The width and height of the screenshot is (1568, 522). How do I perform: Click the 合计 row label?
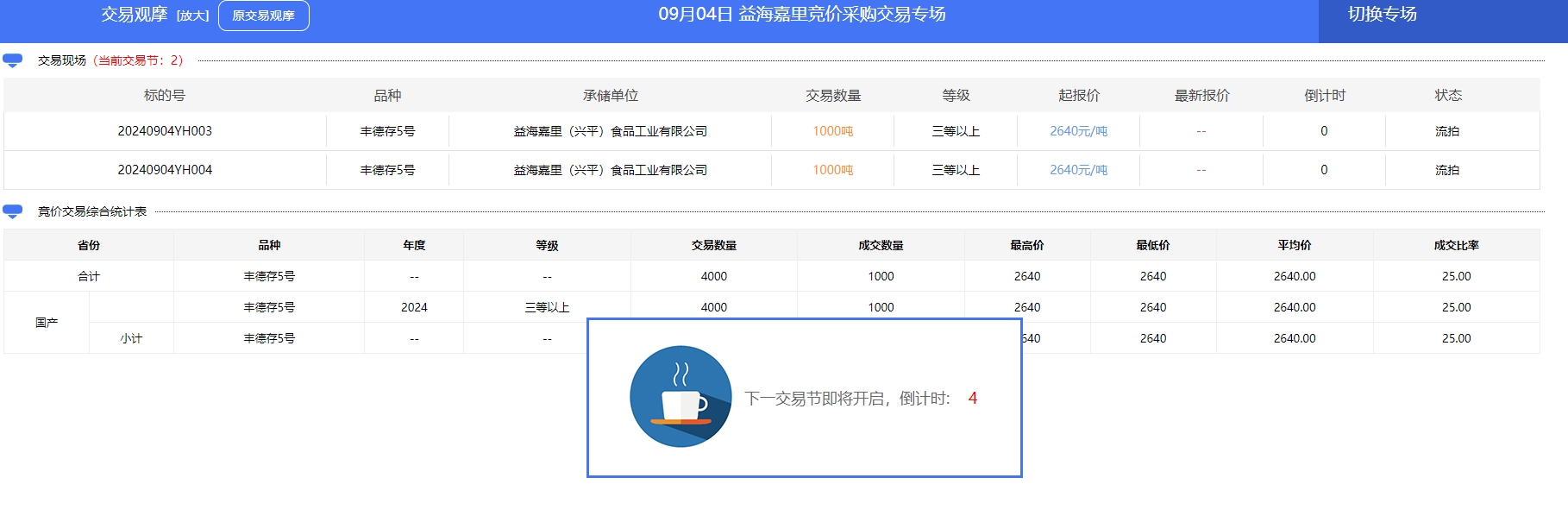[89, 276]
